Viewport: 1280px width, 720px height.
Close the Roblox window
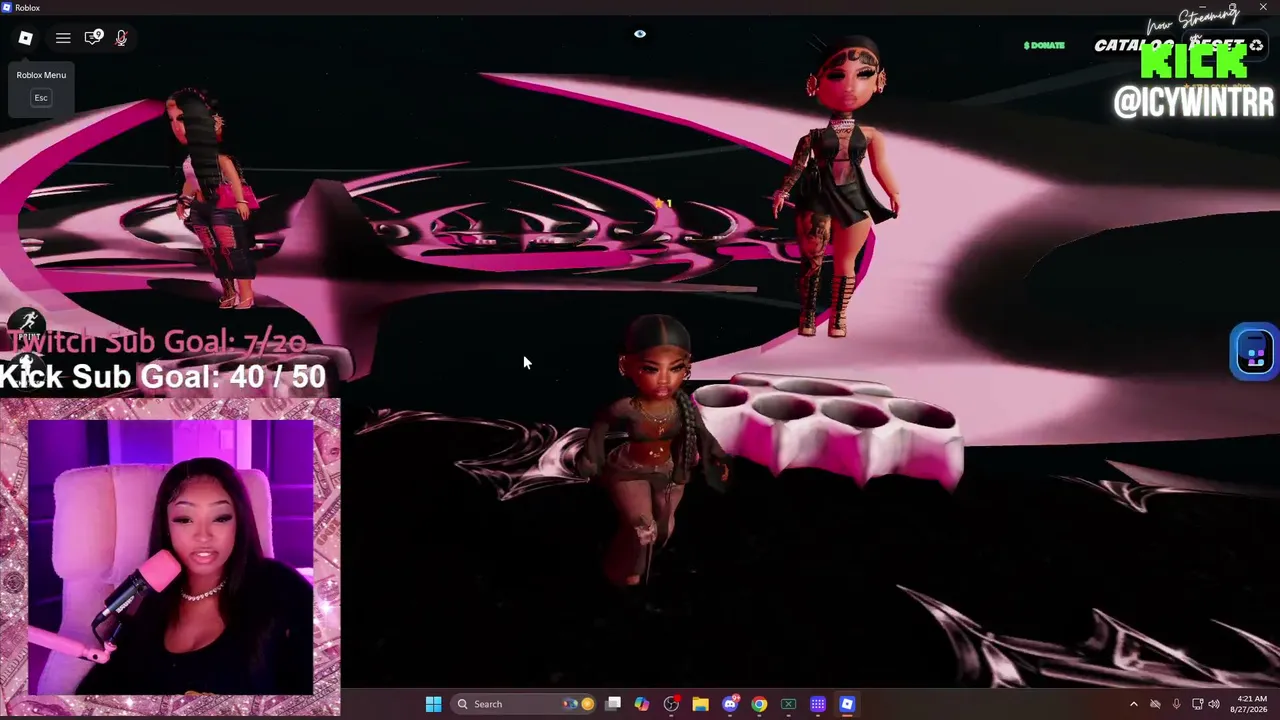point(1263,7)
